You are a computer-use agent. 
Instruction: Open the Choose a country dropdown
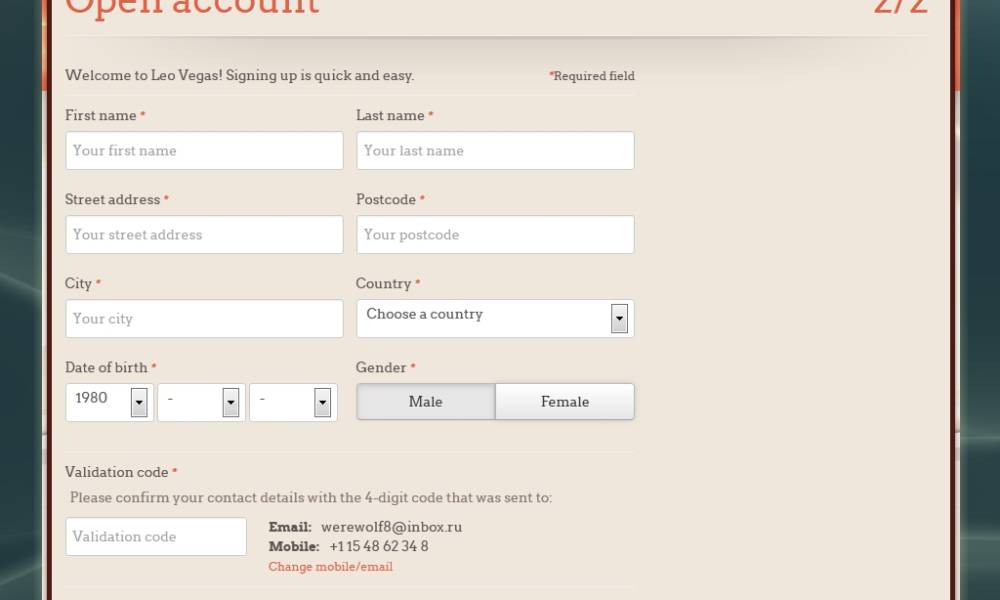point(495,318)
